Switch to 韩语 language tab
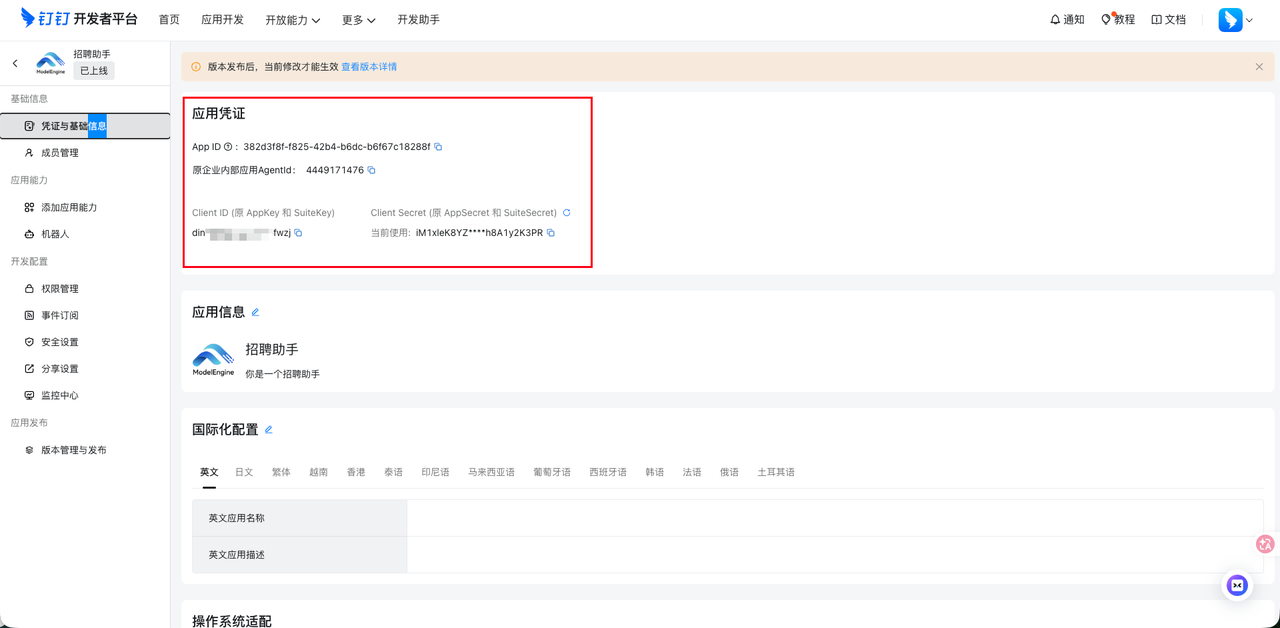Screen dimensions: 1280x628 click(x=655, y=472)
